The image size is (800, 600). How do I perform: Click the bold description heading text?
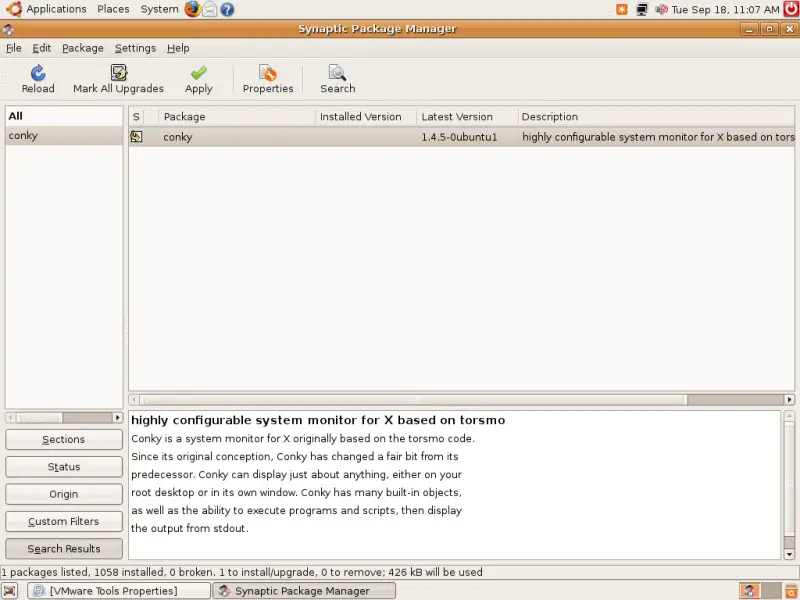(x=318, y=420)
